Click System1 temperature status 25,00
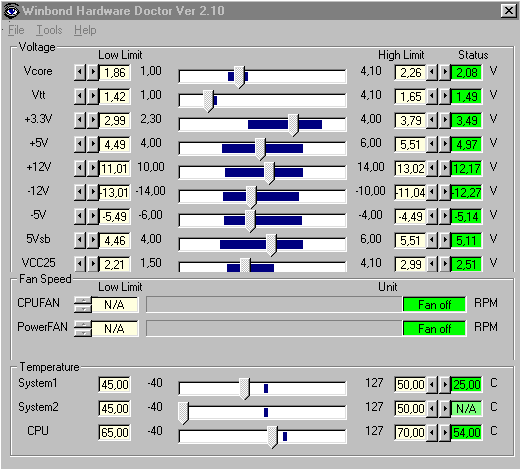Viewport: 520px width, 469px height. coord(466,384)
